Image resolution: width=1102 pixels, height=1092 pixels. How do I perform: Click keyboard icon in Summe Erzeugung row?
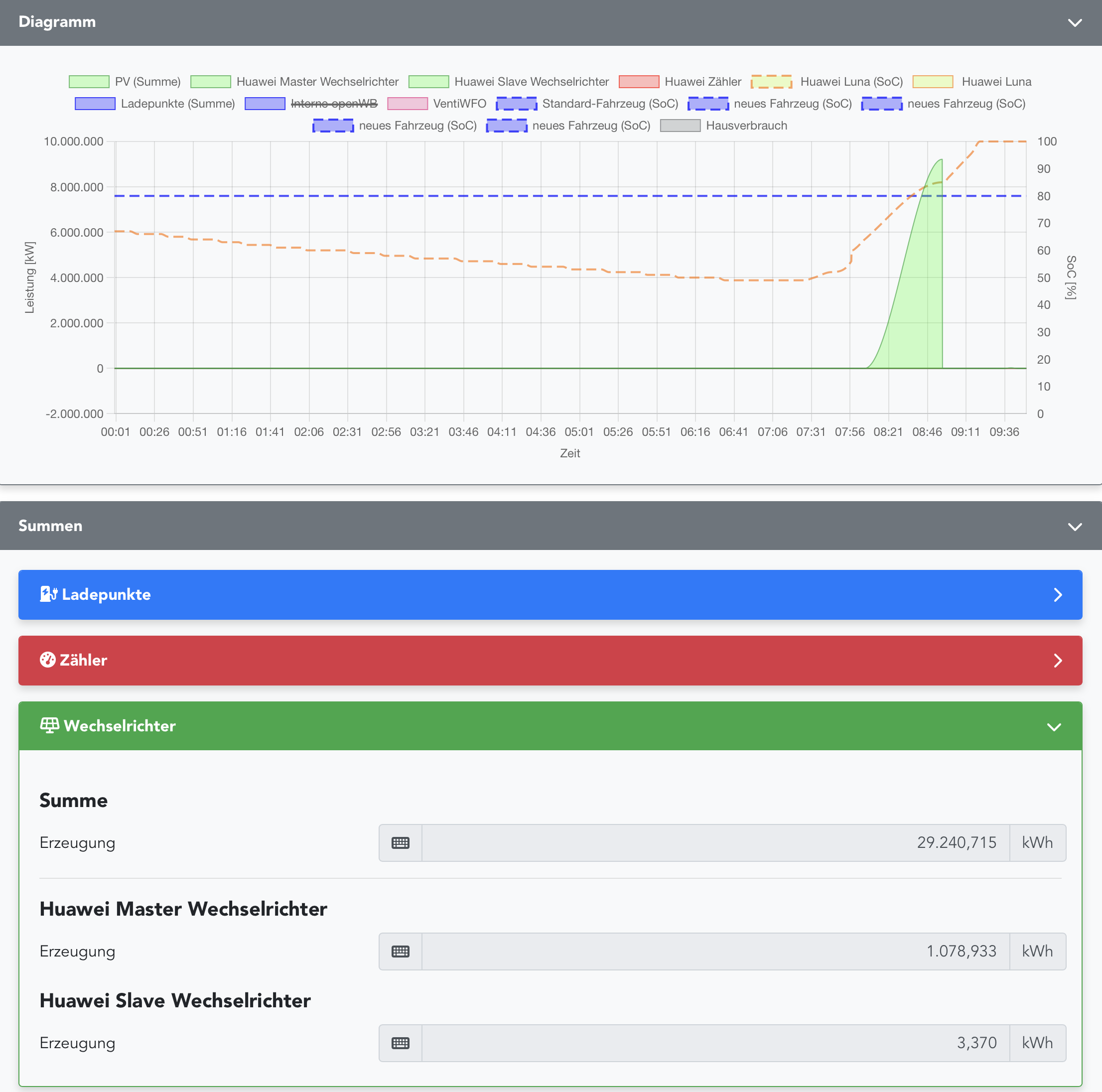point(401,843)
